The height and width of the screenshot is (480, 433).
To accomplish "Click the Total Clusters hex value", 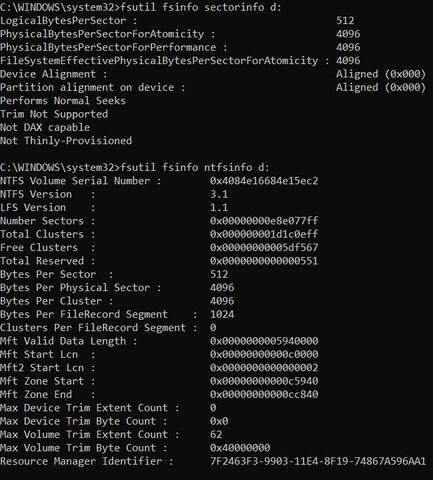I will coord(264,234).
